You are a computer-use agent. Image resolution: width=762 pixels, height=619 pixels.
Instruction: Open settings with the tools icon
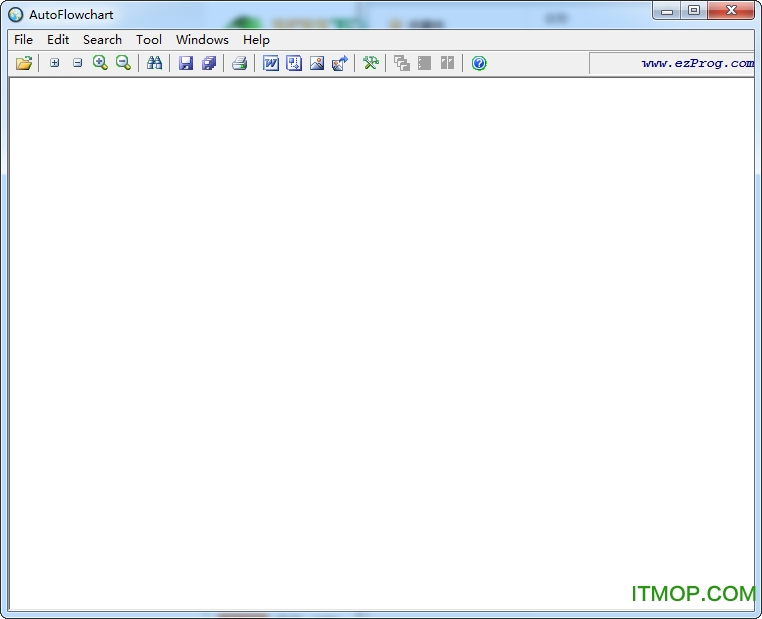point(370,63)
